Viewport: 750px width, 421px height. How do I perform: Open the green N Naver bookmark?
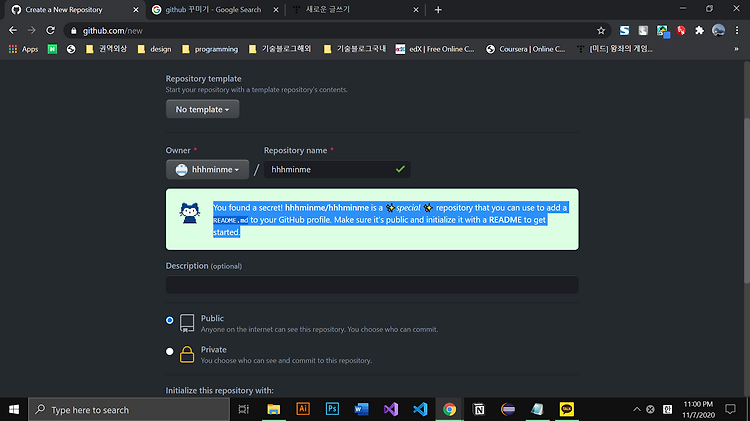52,49
